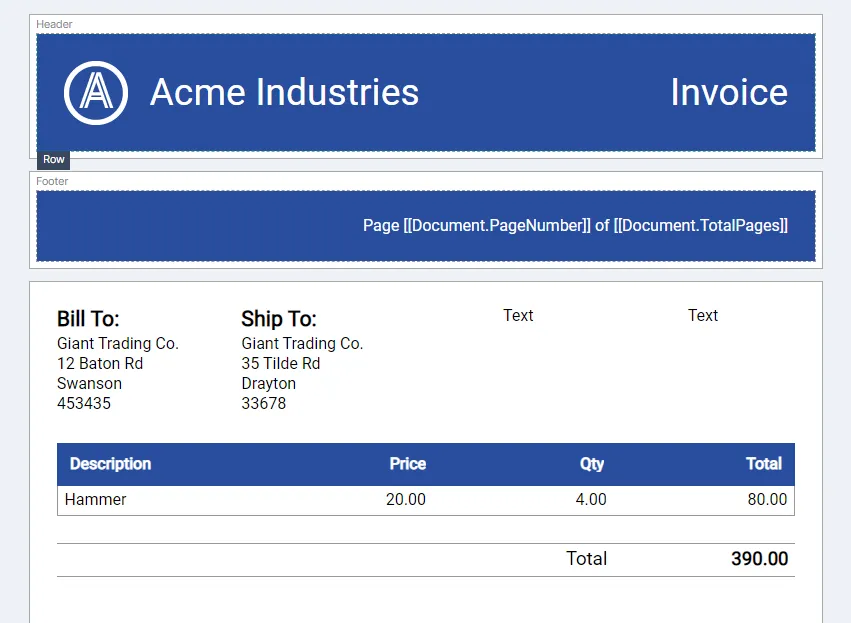Select the "Bill To:" heading
Screen dimensions: 851x623
[88, 319]
